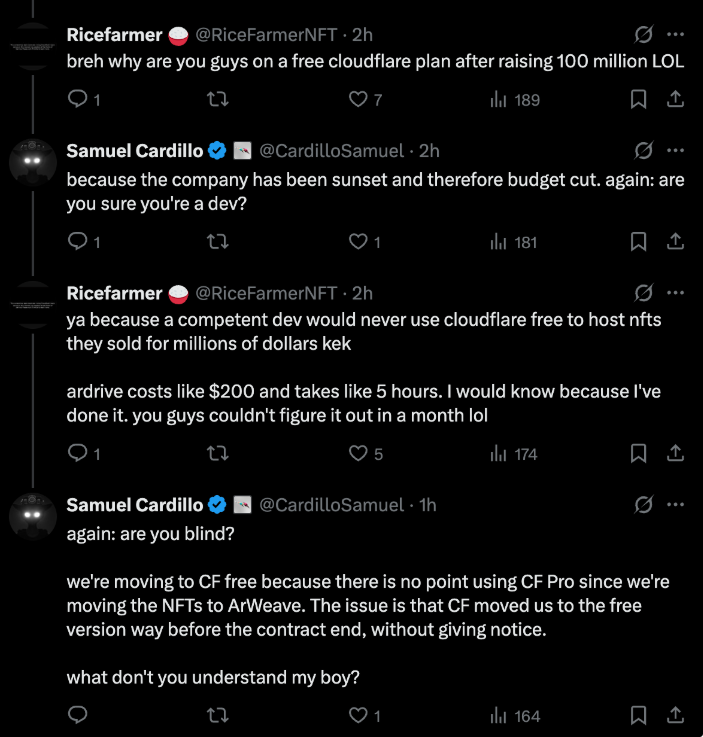
Task: Toggle like on Samuel's last tweet
Action: [358, 715]
